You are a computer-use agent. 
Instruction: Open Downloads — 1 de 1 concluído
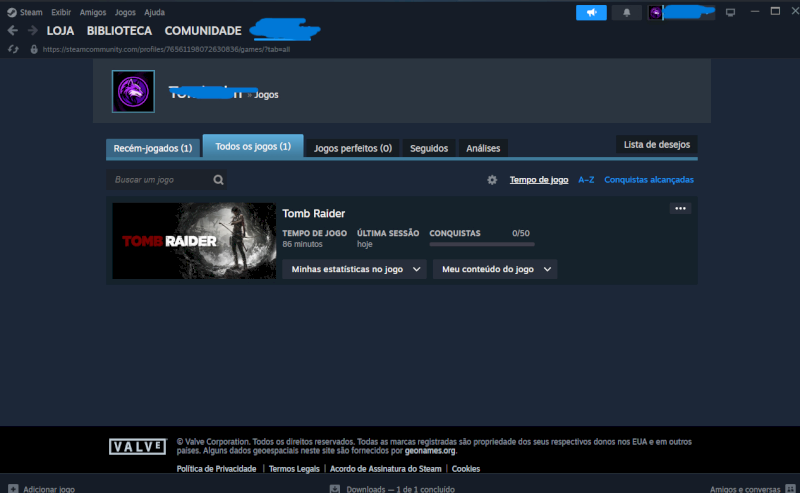pyautogui.click(x=401, y=489)
